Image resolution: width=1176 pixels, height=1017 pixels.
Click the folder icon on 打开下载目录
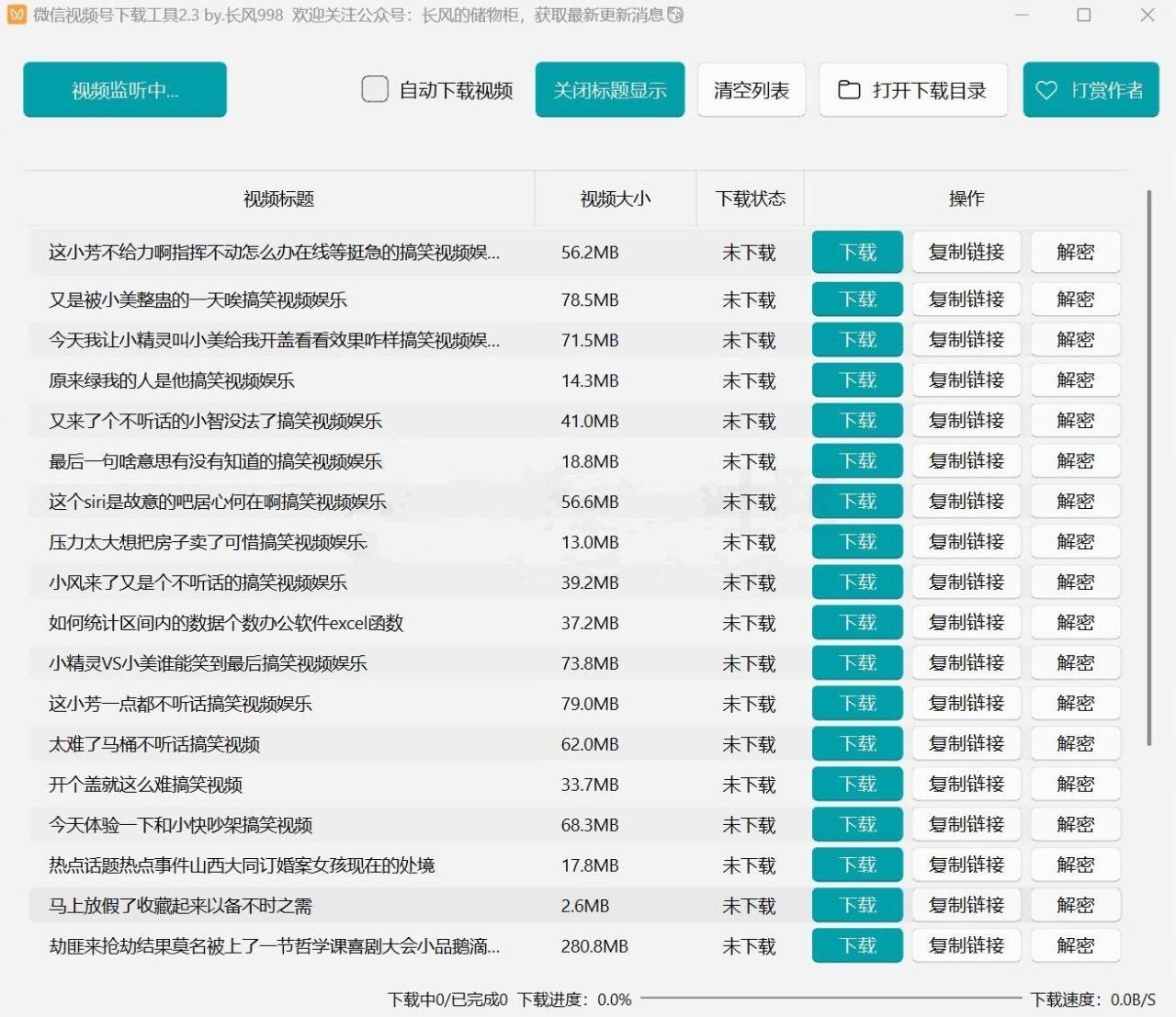coord(849,90)
